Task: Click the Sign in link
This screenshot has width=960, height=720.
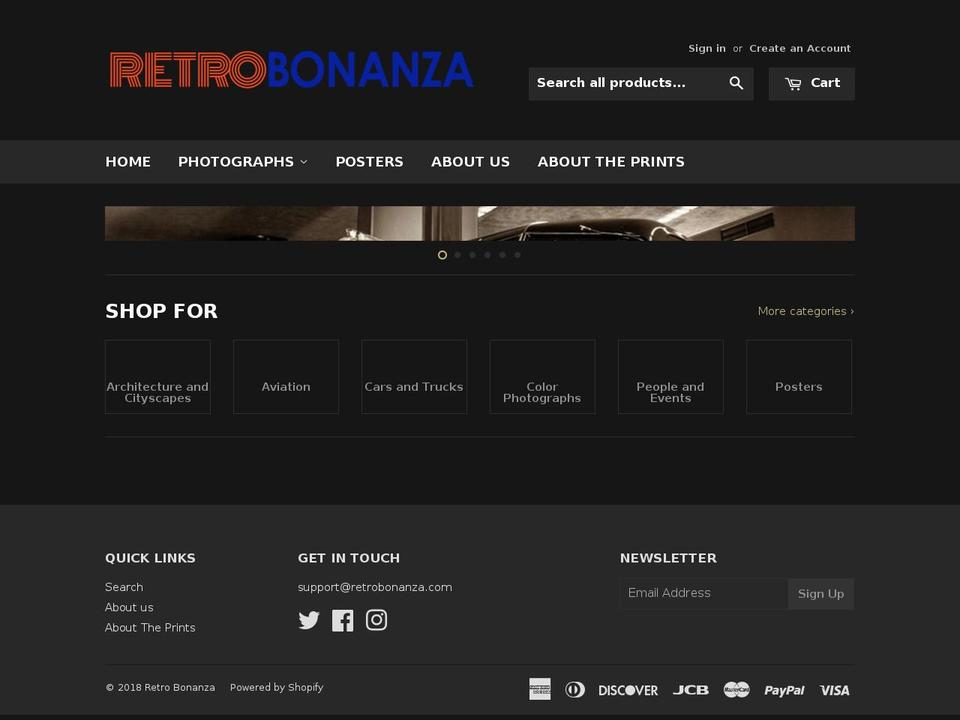Action: [x=707, y=48]
